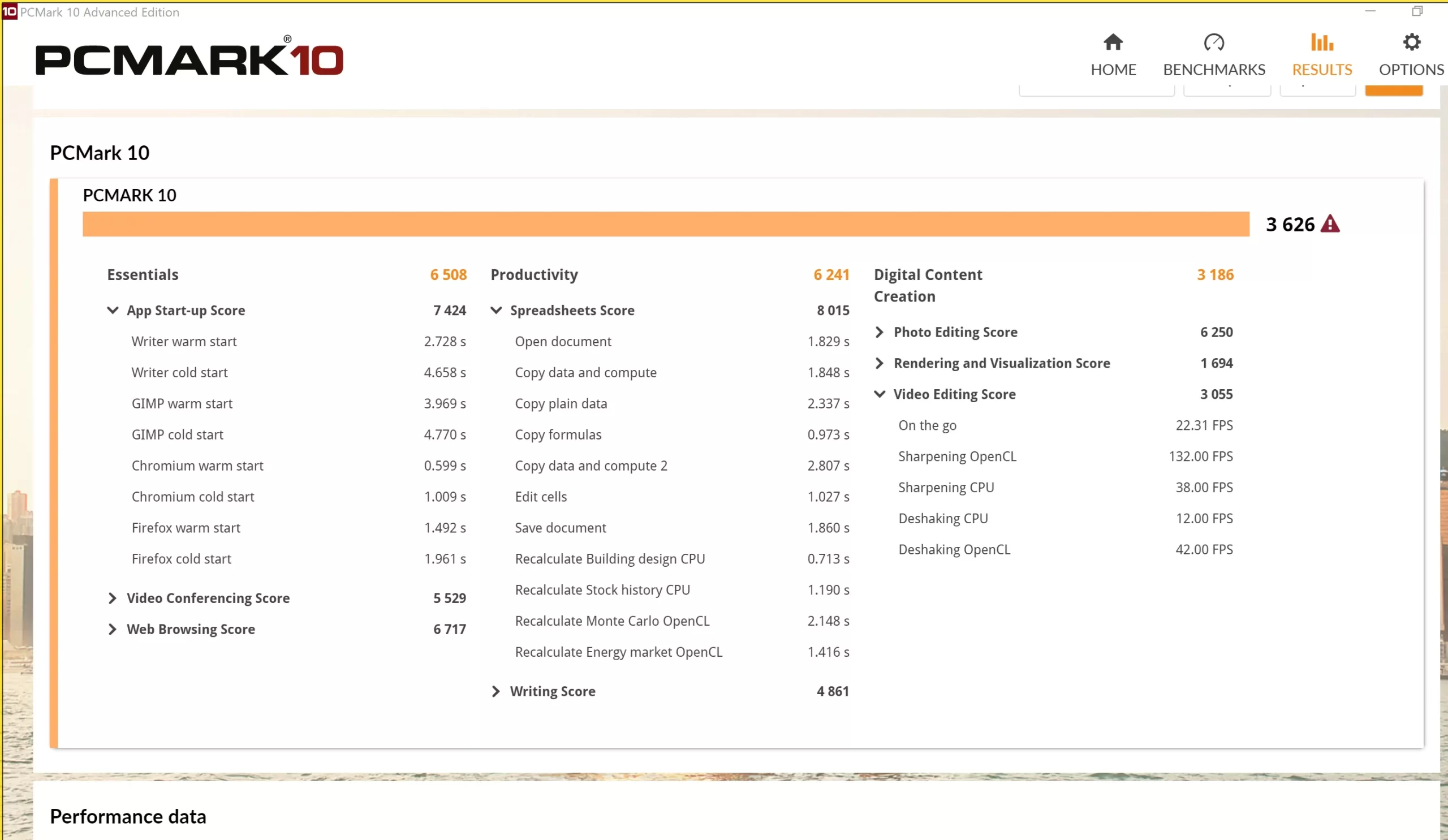Click the App Start-up Score value 7 424
Viewport: 1448px width, 840px height.
pyautogui.click(x=449, y=310)
